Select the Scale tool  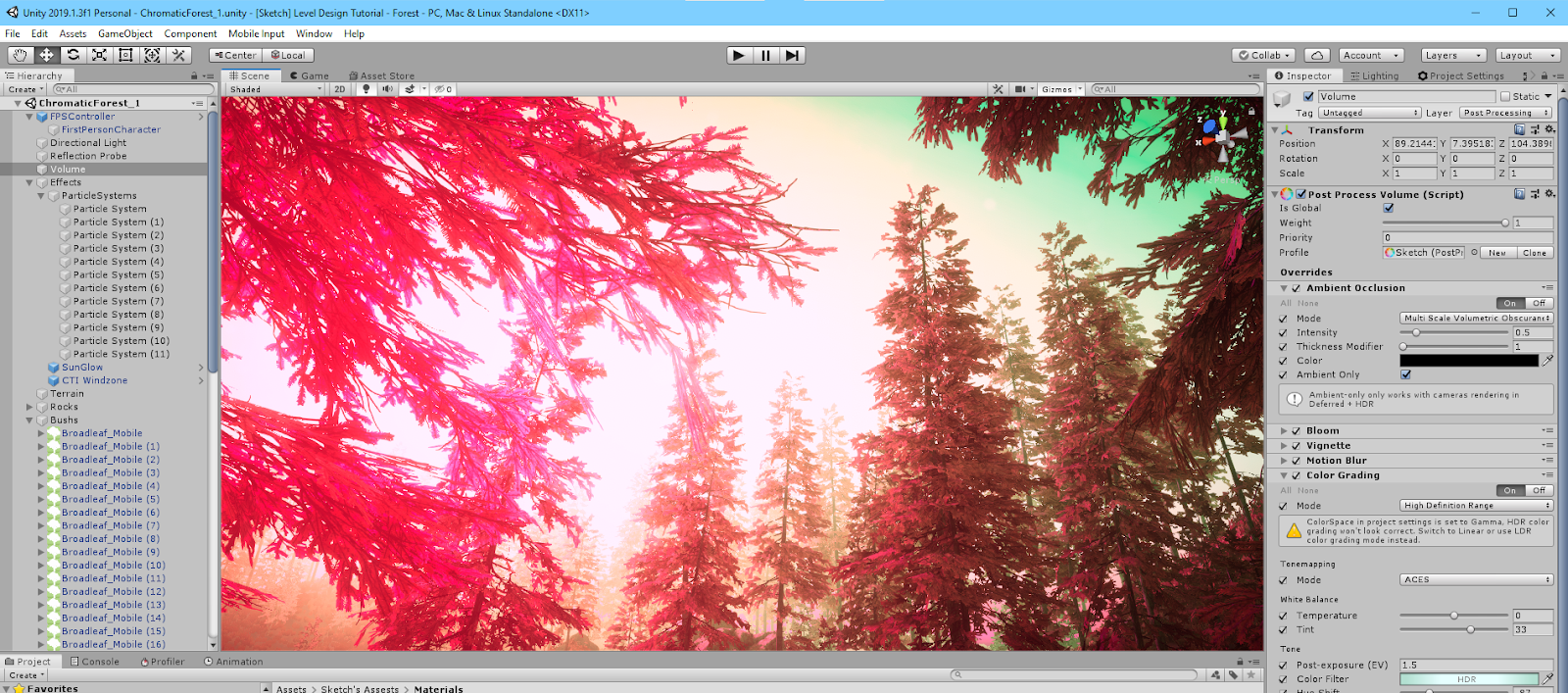click(99, 55)
